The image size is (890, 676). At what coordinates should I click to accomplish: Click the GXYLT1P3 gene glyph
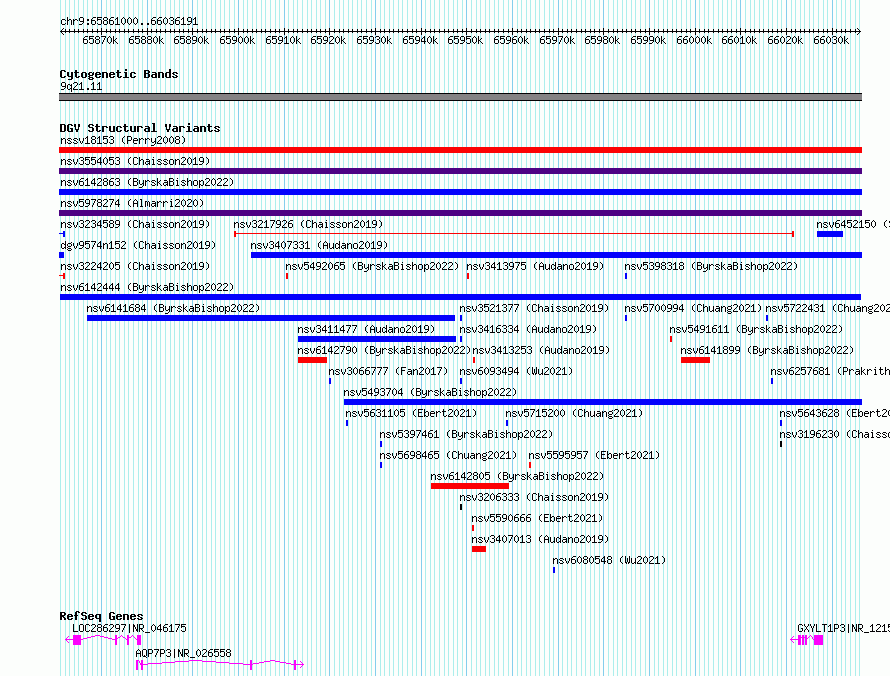(807, 640)
